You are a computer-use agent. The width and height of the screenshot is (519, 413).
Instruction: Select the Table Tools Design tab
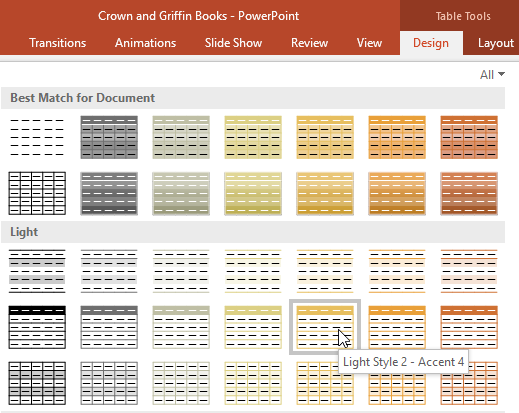pos(431,43)
